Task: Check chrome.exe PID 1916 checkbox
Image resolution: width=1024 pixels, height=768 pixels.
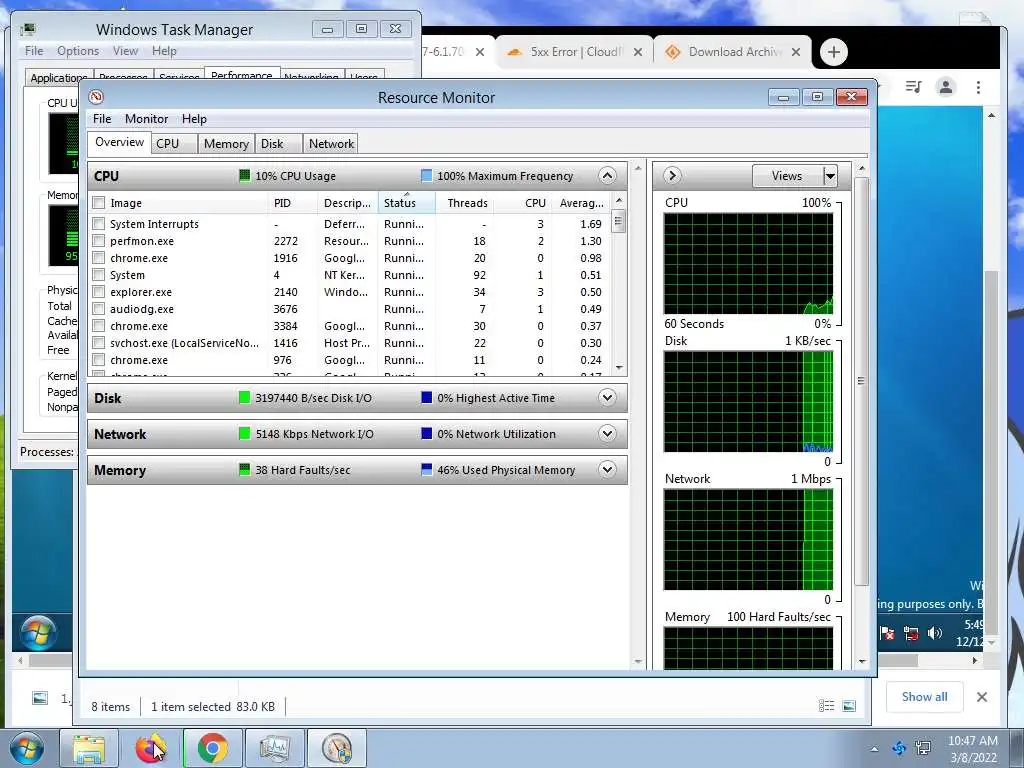Action: 99,258
